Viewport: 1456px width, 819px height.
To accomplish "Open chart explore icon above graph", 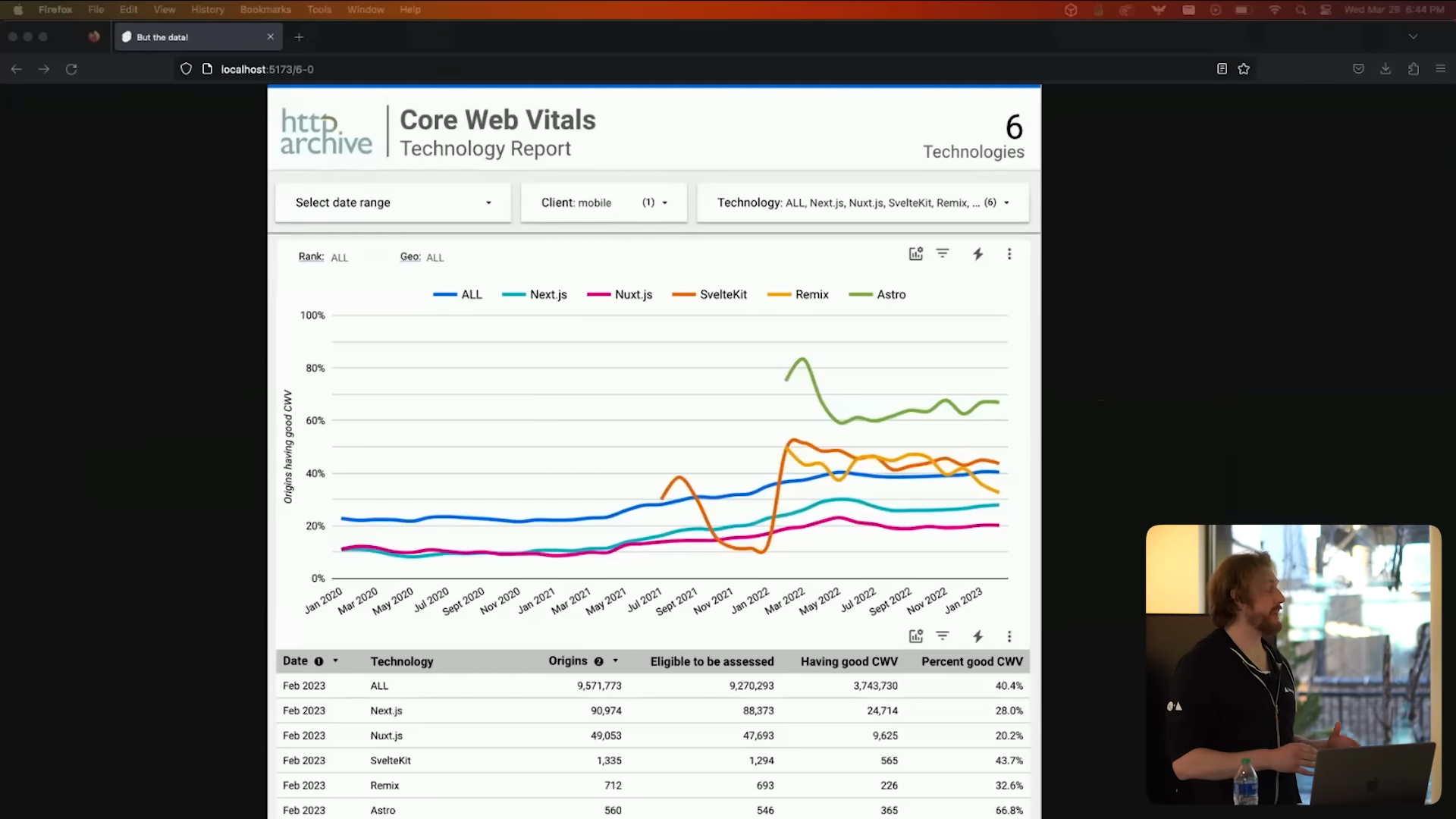I will click(x=915, y=254).
